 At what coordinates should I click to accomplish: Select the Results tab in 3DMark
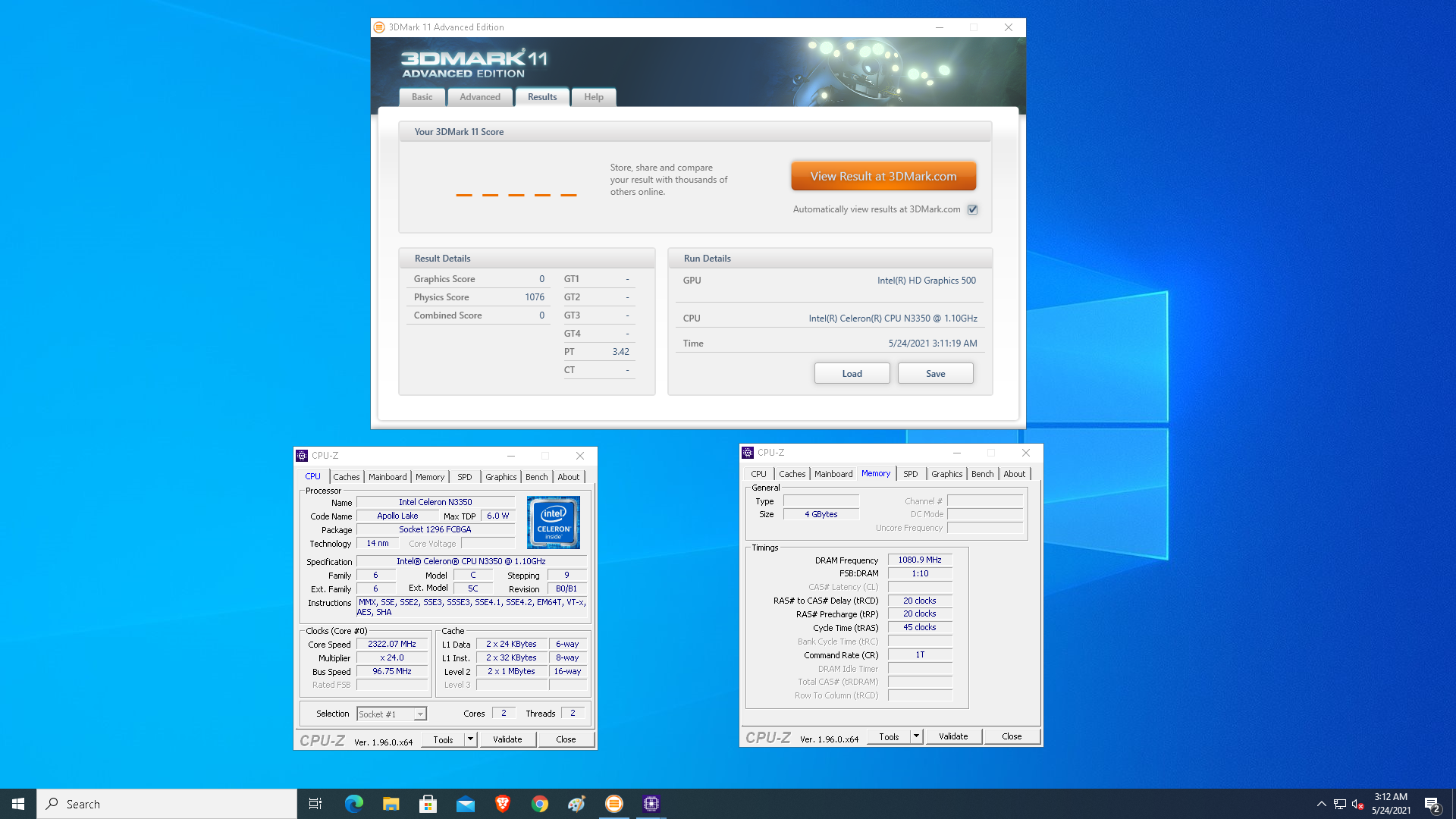[x=542, y=97]
